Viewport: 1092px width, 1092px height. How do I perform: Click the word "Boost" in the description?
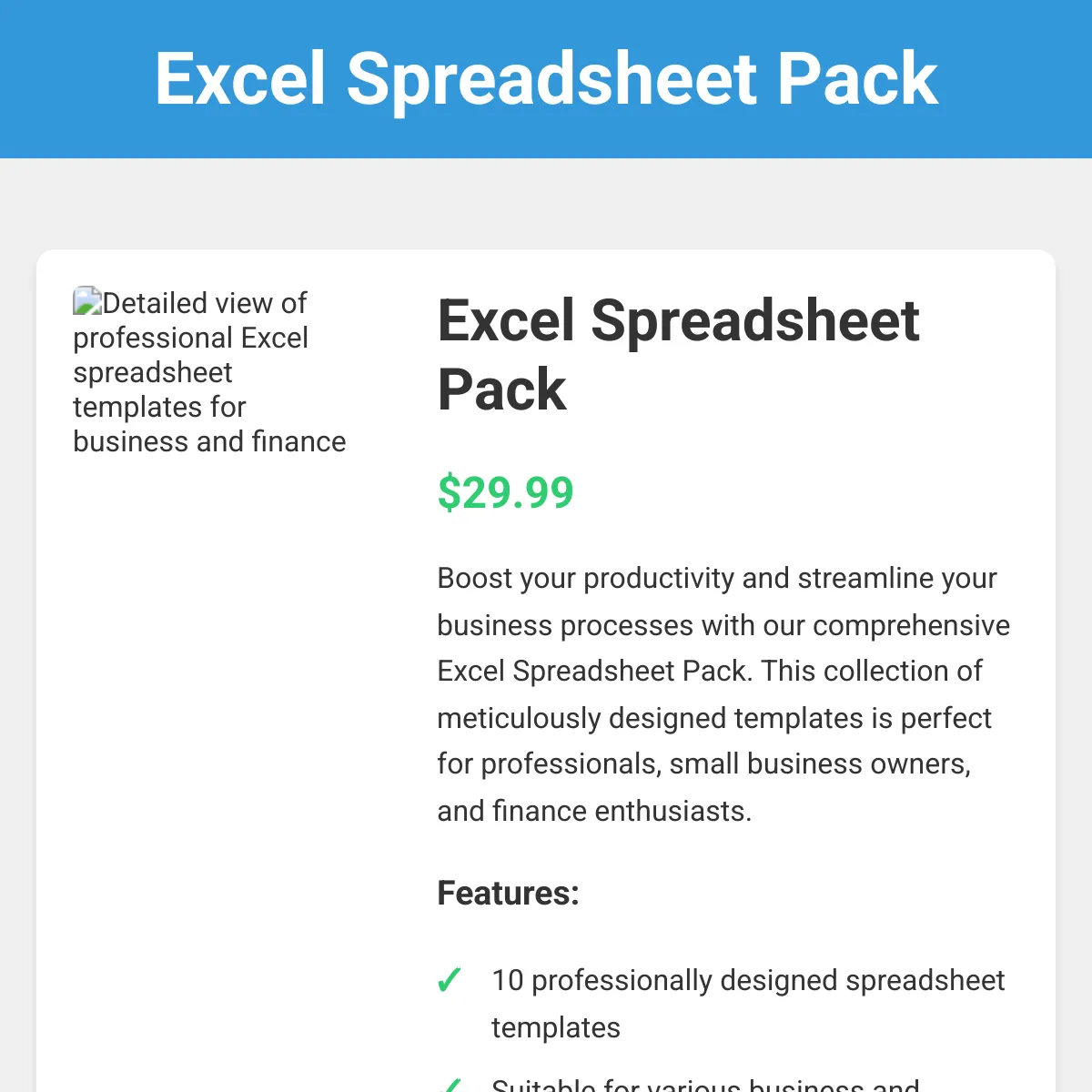476,579
